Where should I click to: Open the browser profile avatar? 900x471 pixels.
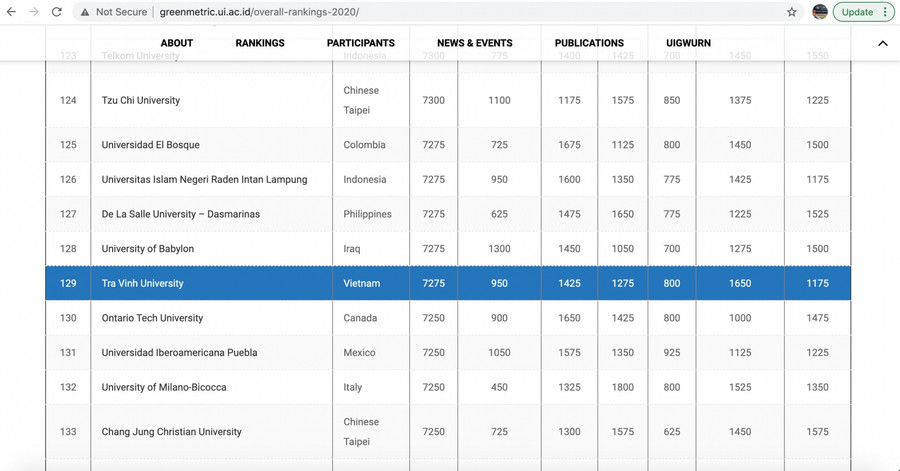820,11
